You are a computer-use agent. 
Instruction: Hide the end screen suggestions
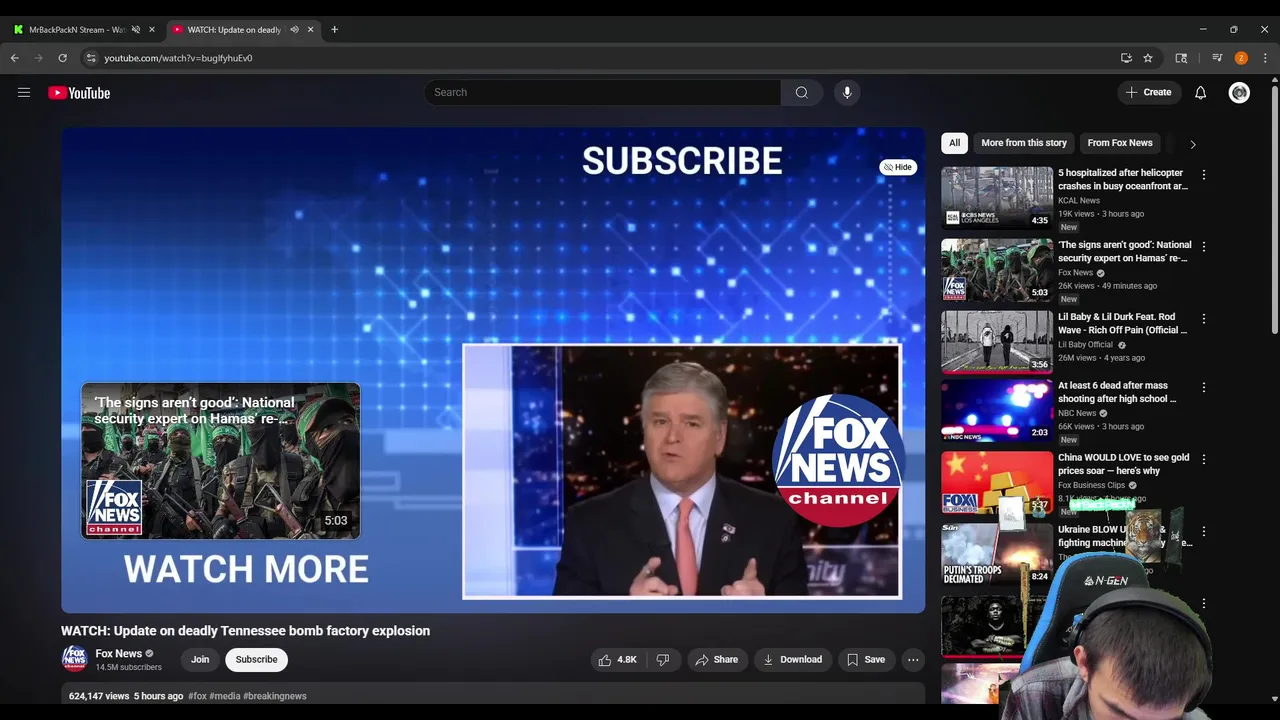pos(898,167)
